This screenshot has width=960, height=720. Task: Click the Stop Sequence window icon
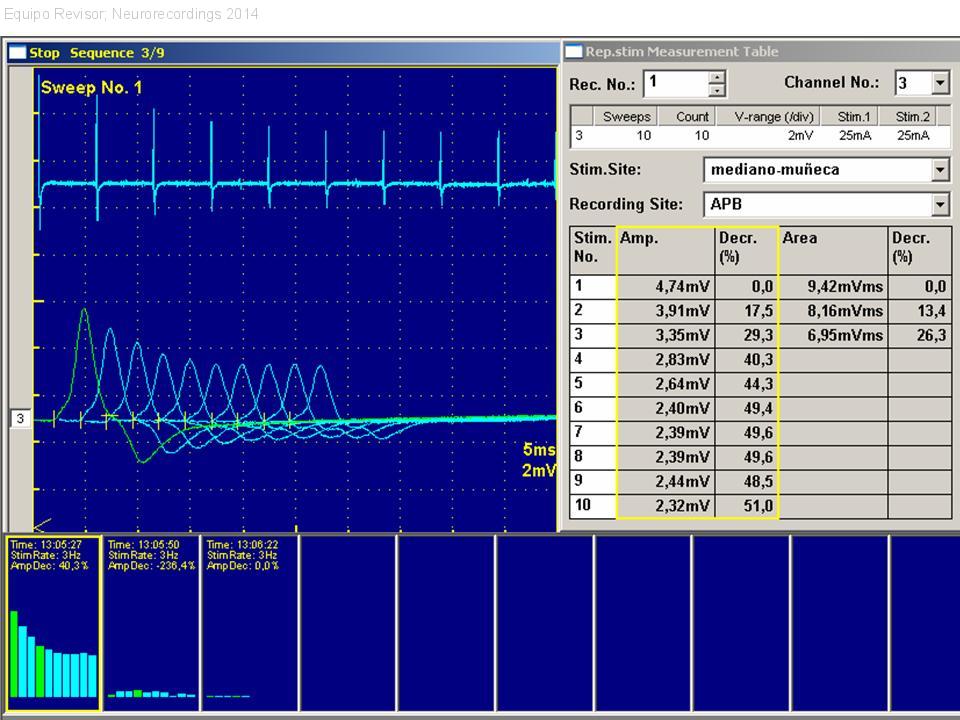pos(18,53)
